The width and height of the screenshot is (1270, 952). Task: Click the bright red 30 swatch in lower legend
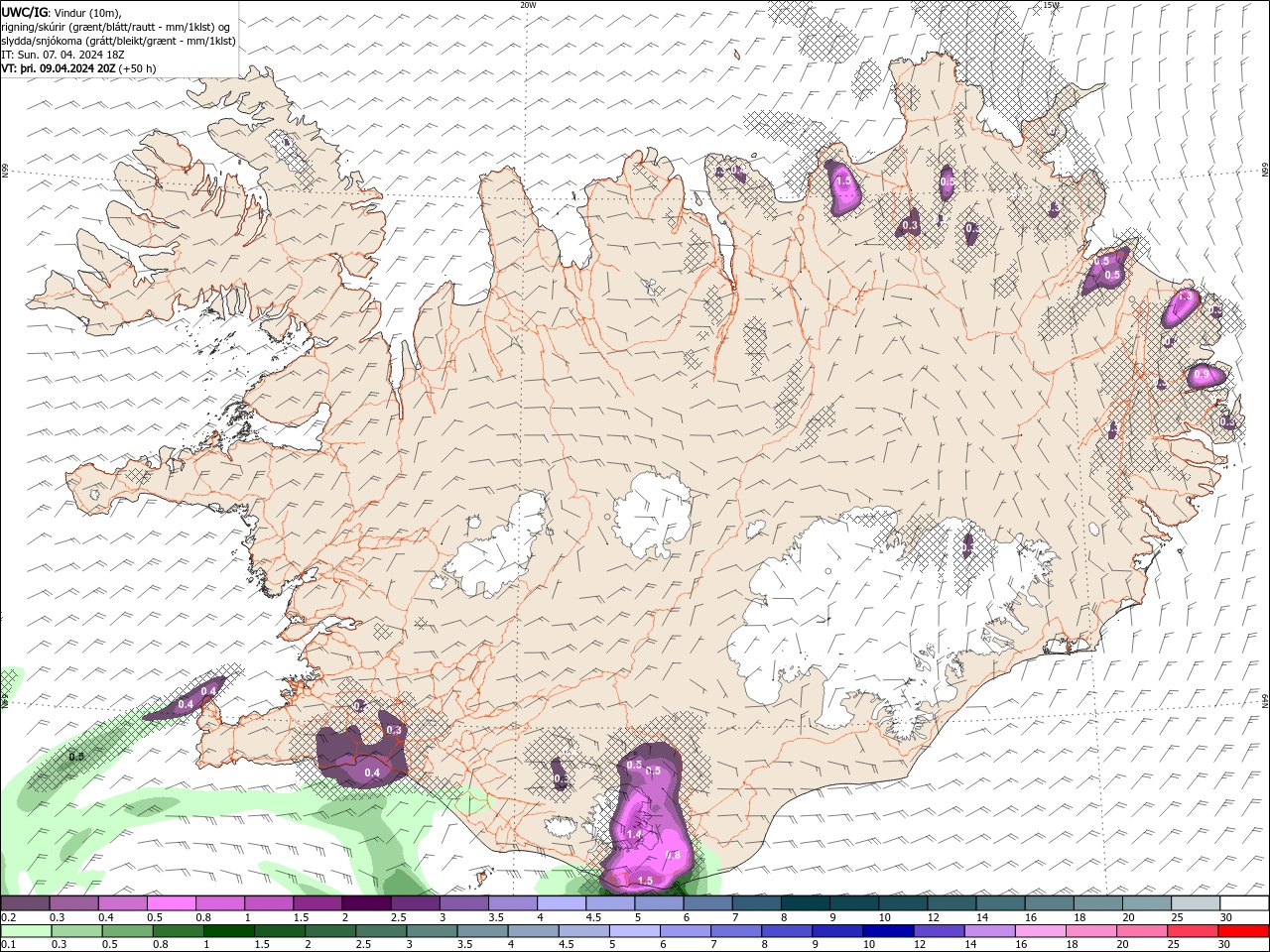tap(1243, 931)
